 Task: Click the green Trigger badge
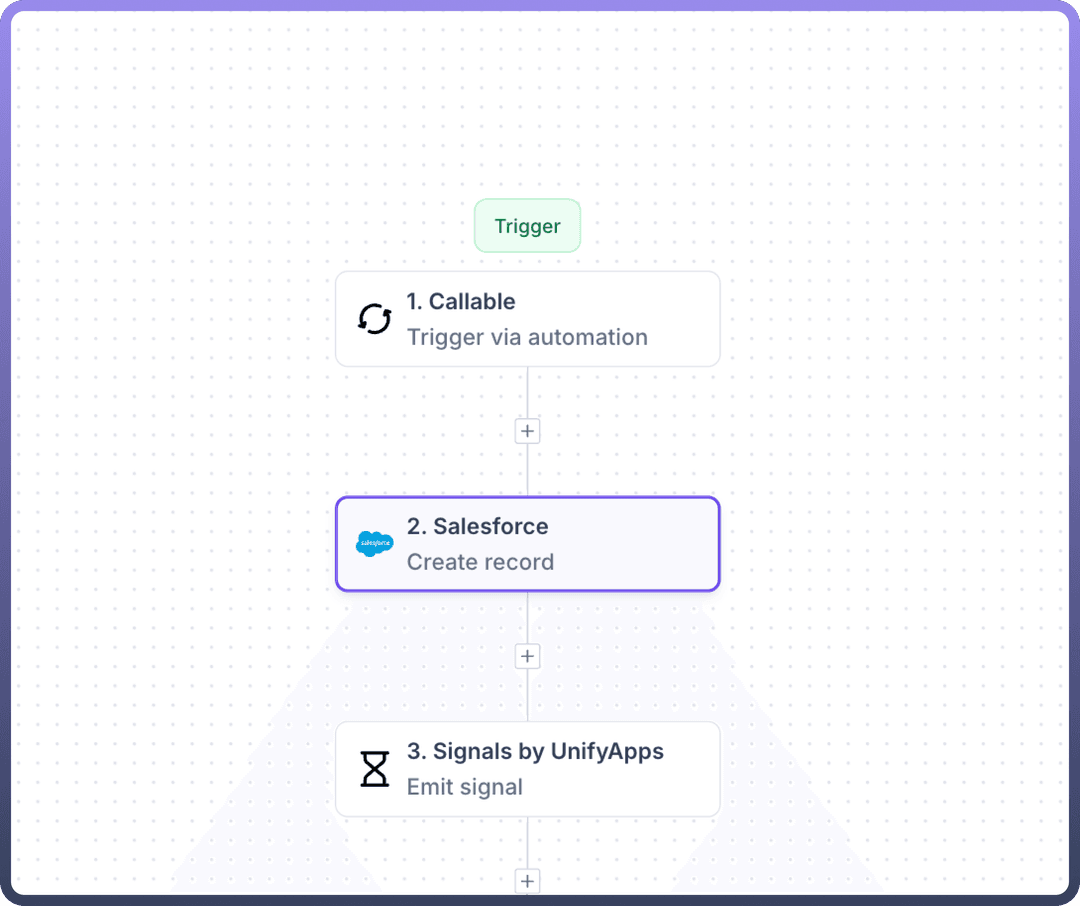(x=527, y=226)
